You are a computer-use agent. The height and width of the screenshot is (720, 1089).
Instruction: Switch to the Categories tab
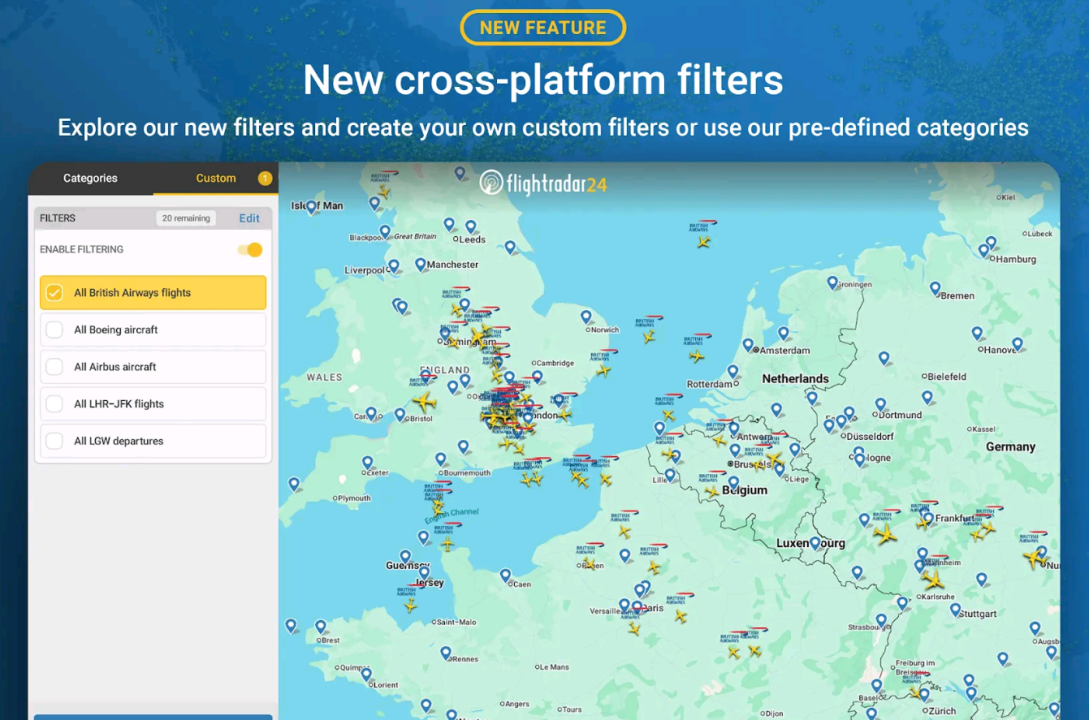[90, 178]
